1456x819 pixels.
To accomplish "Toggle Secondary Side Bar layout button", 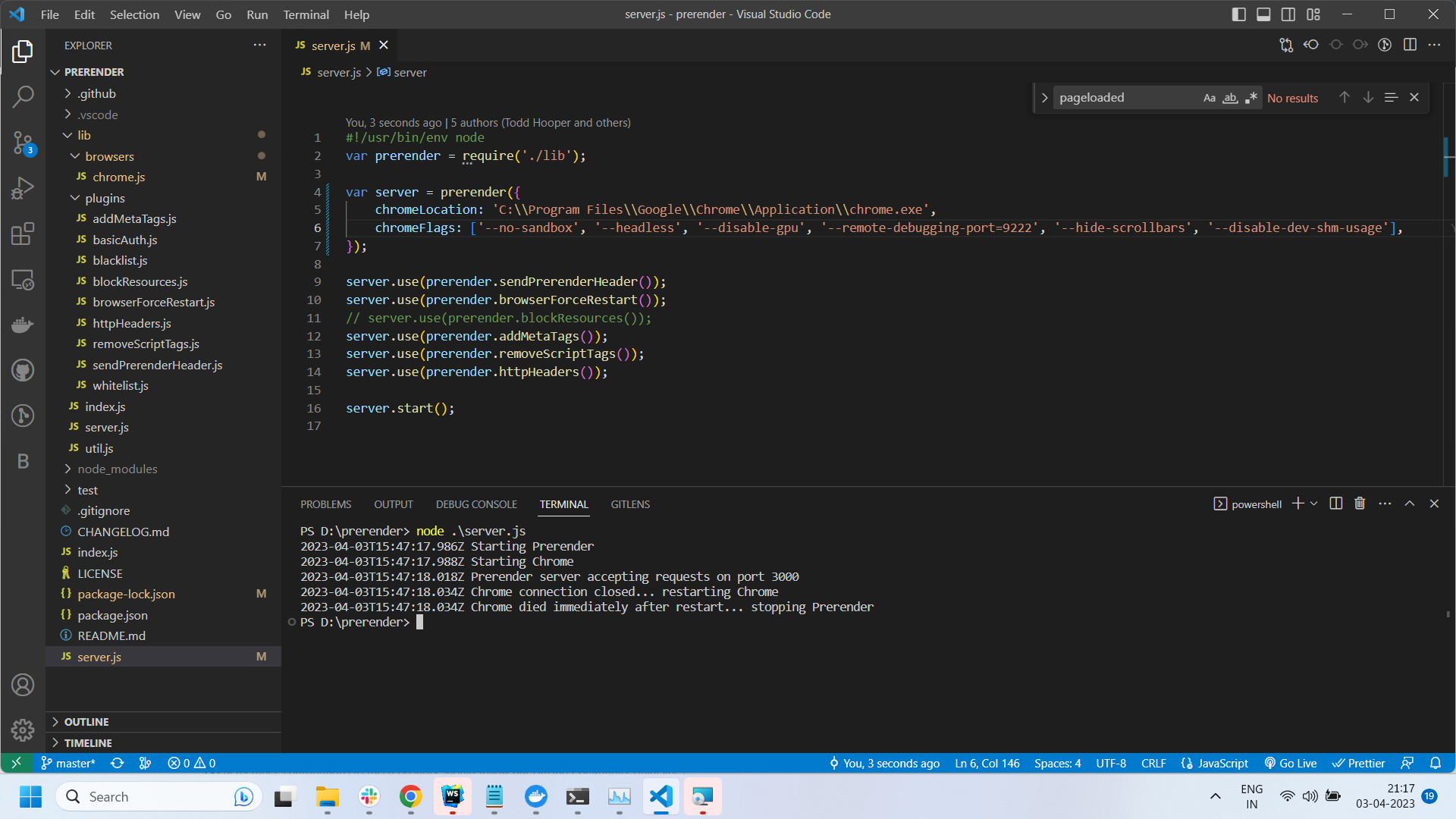I will coord(1288,14).
